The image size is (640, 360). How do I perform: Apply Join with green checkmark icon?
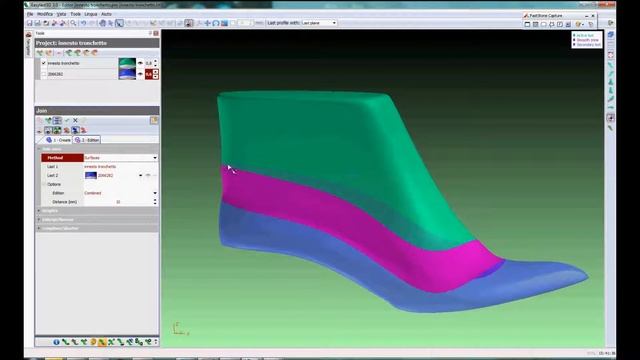coord(67,120)
